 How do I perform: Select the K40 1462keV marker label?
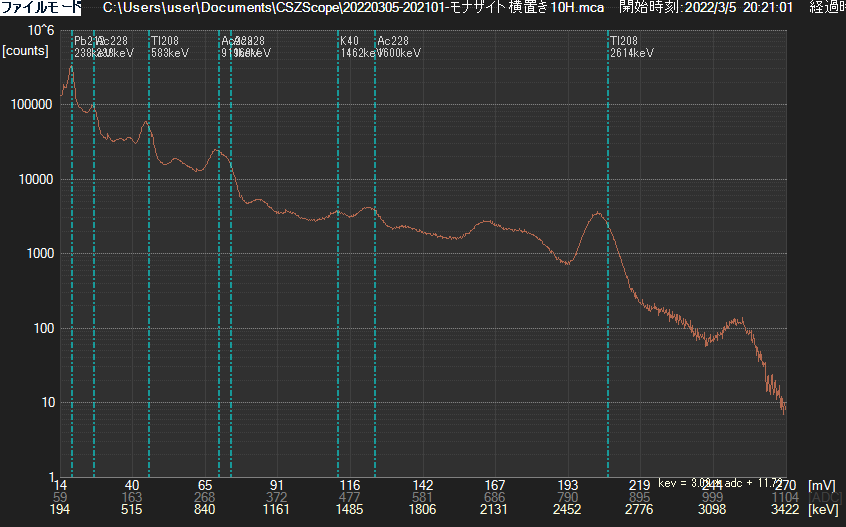358,47
